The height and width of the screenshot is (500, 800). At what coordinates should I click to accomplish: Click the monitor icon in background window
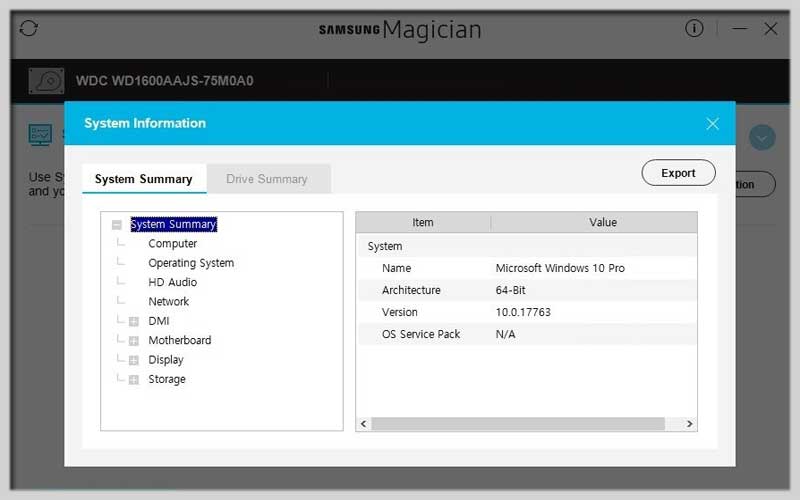40,135
